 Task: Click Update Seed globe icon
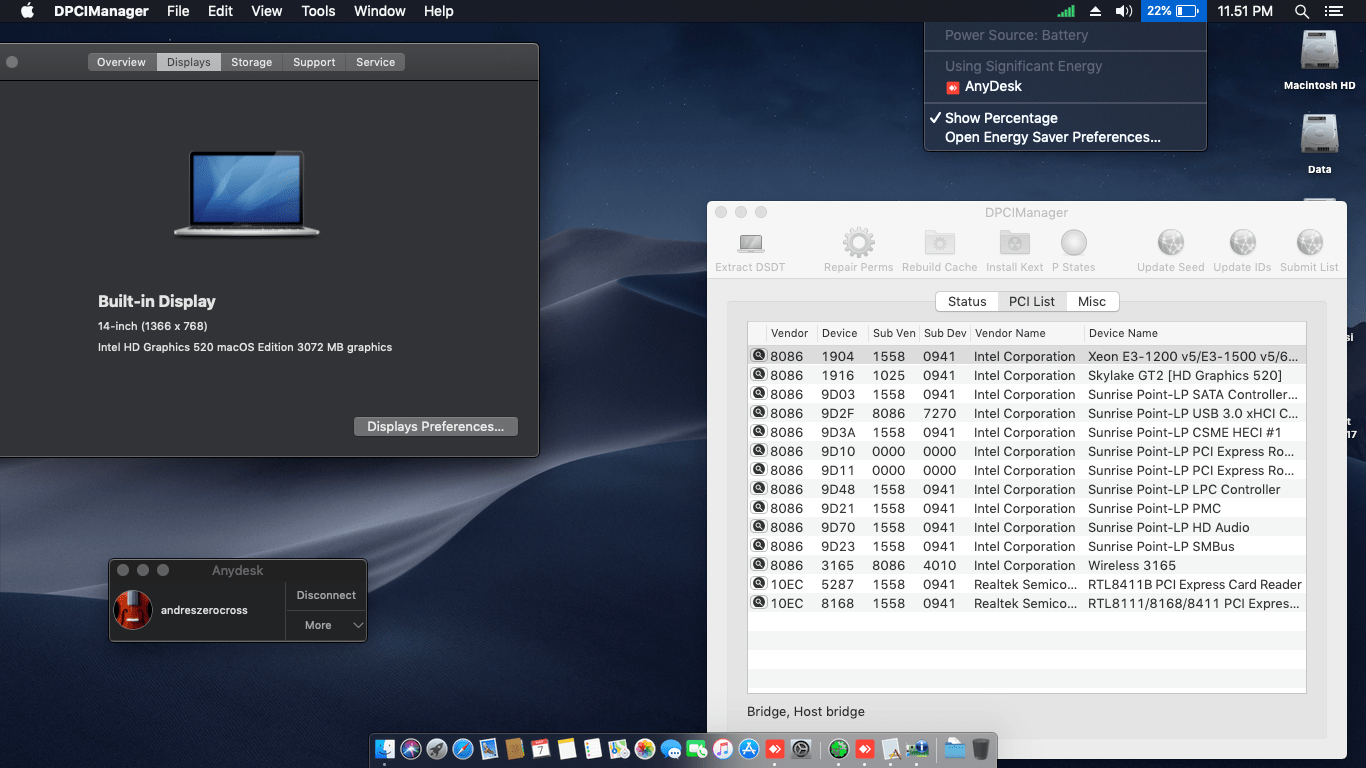1170,243
